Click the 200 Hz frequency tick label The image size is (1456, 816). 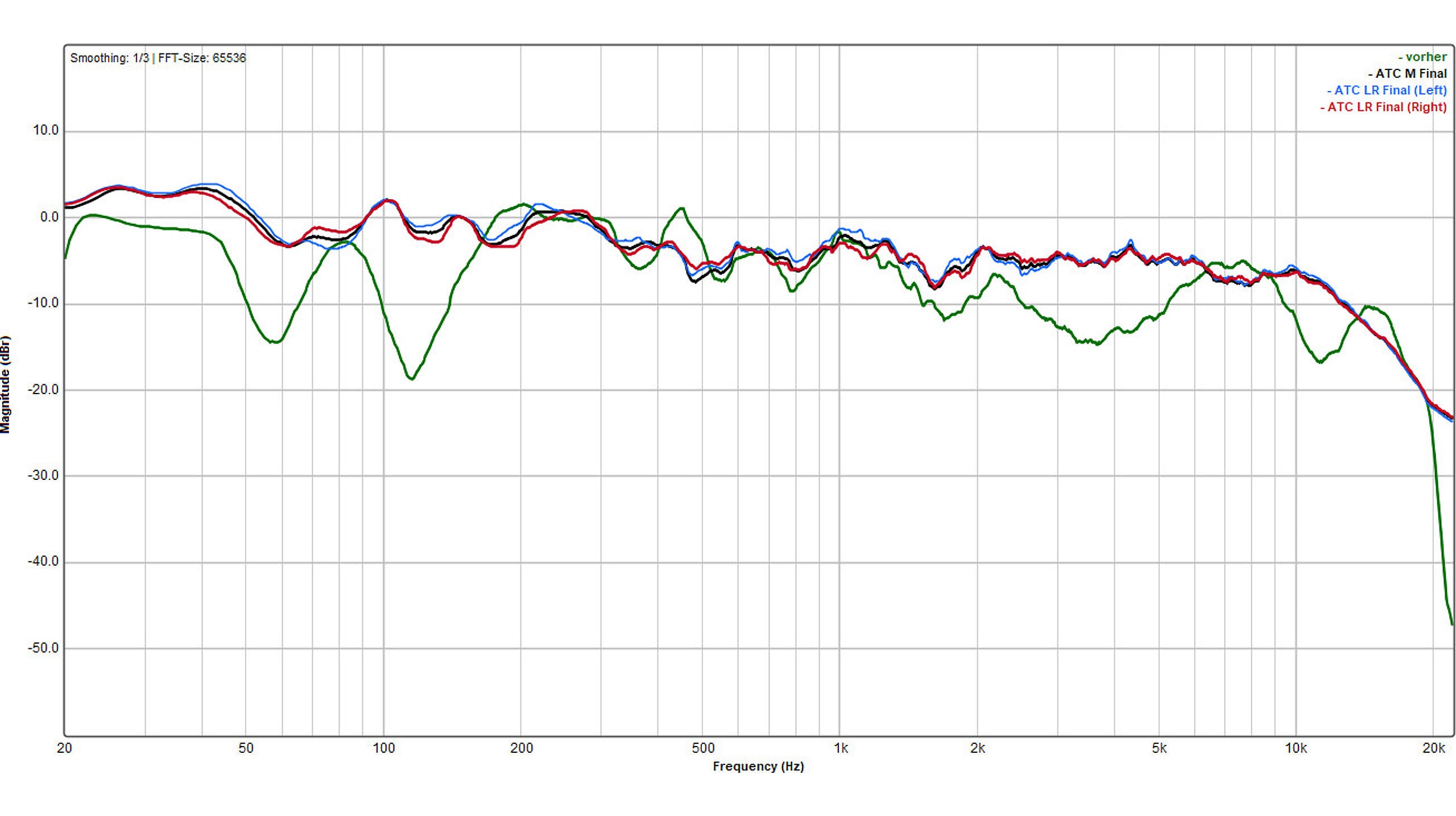pyautogui.click(x=521, y=748)
